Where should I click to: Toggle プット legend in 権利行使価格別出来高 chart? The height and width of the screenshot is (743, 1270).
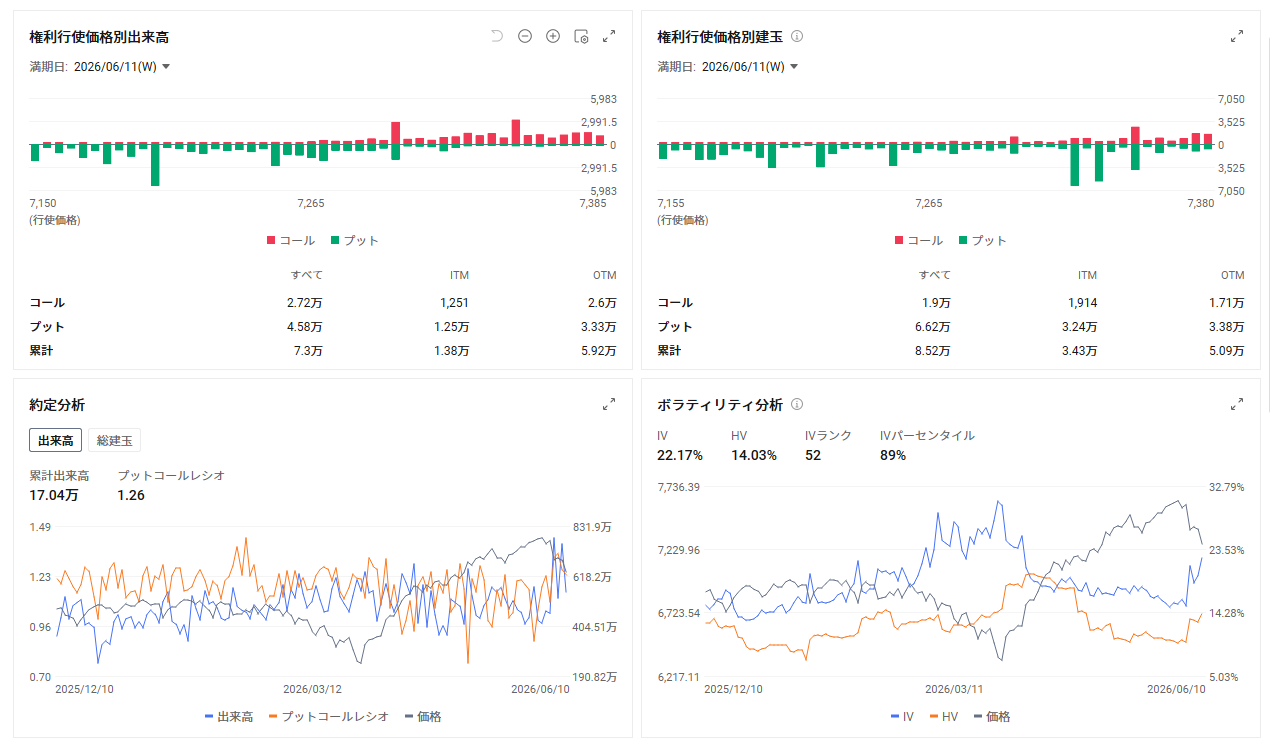[354, 240]
